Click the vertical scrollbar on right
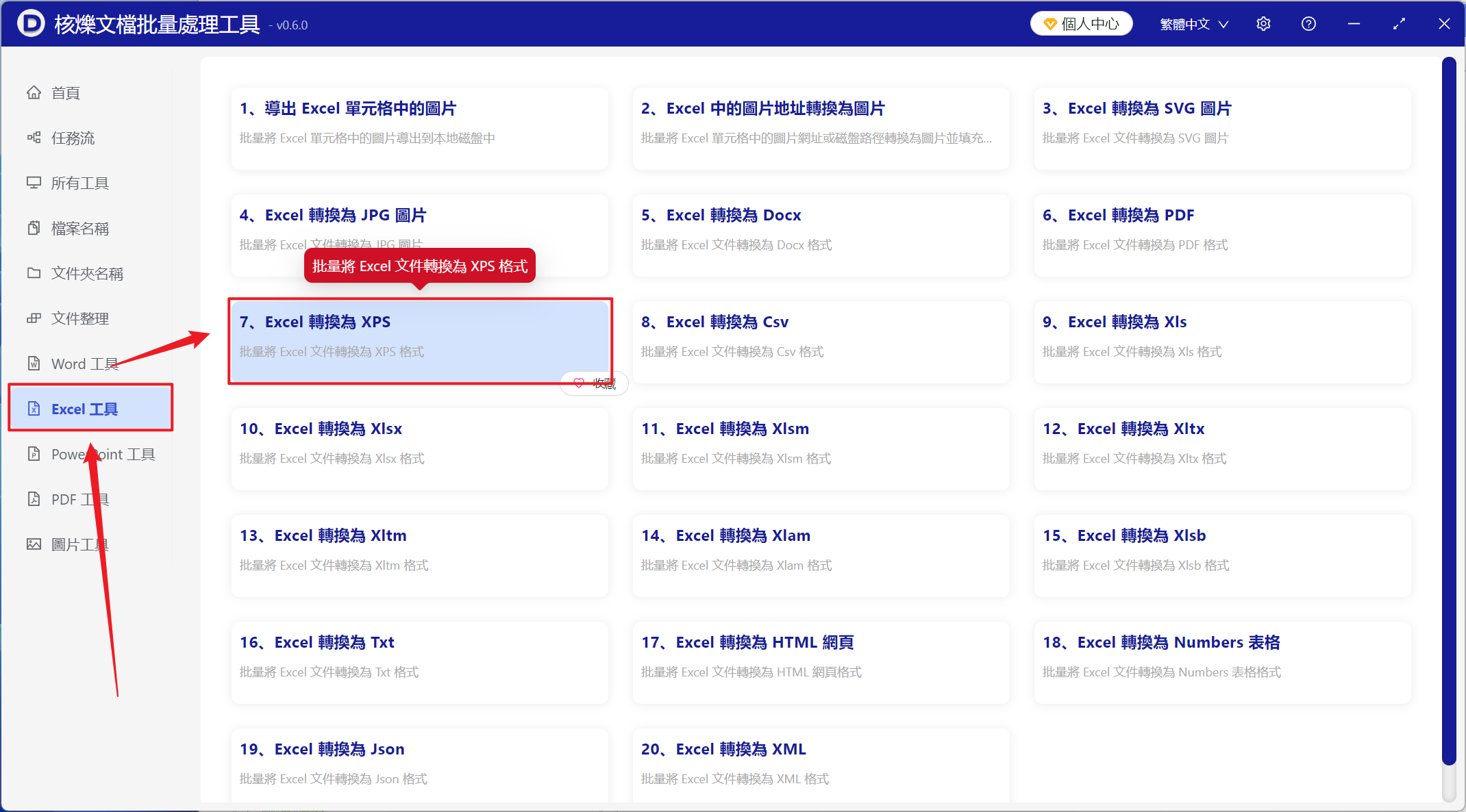Screen dimensions: 1466x812 click(1448, 411)
